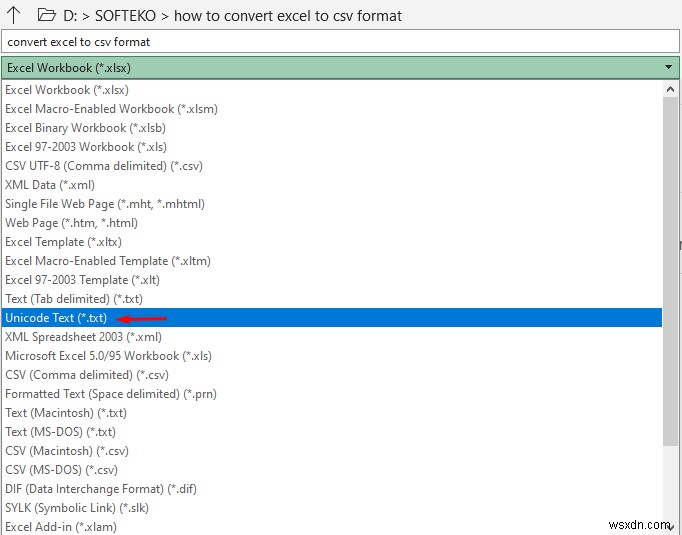The width and height of the screenshot is (682, 535).
Task: Select Excel Add-in (*.xlam)
Action: tap(331, 526)
